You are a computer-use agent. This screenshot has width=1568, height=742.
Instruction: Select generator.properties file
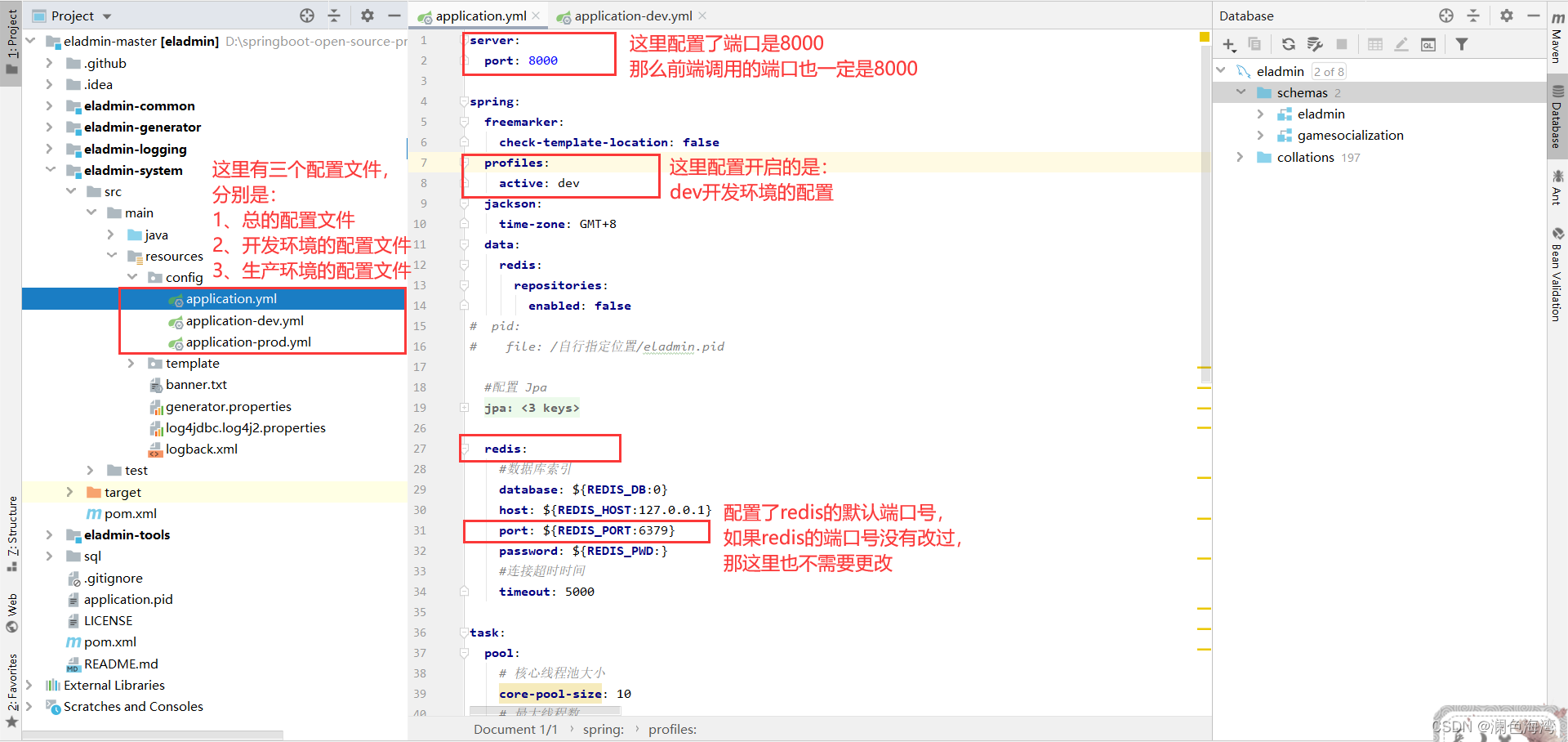(229, 406)
